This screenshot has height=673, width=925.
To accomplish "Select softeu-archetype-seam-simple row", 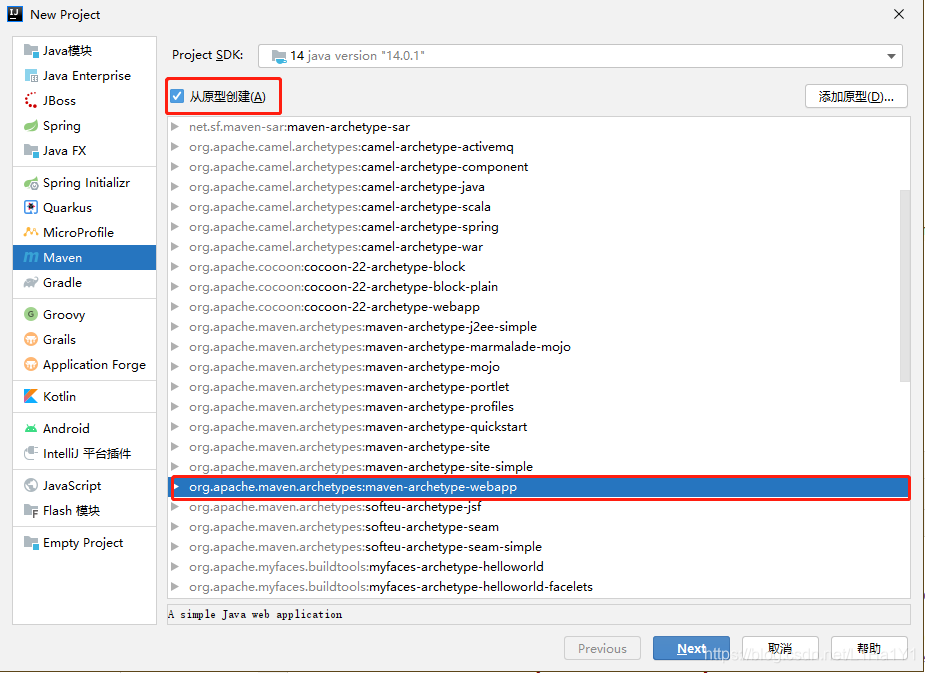I will (539, 547).
